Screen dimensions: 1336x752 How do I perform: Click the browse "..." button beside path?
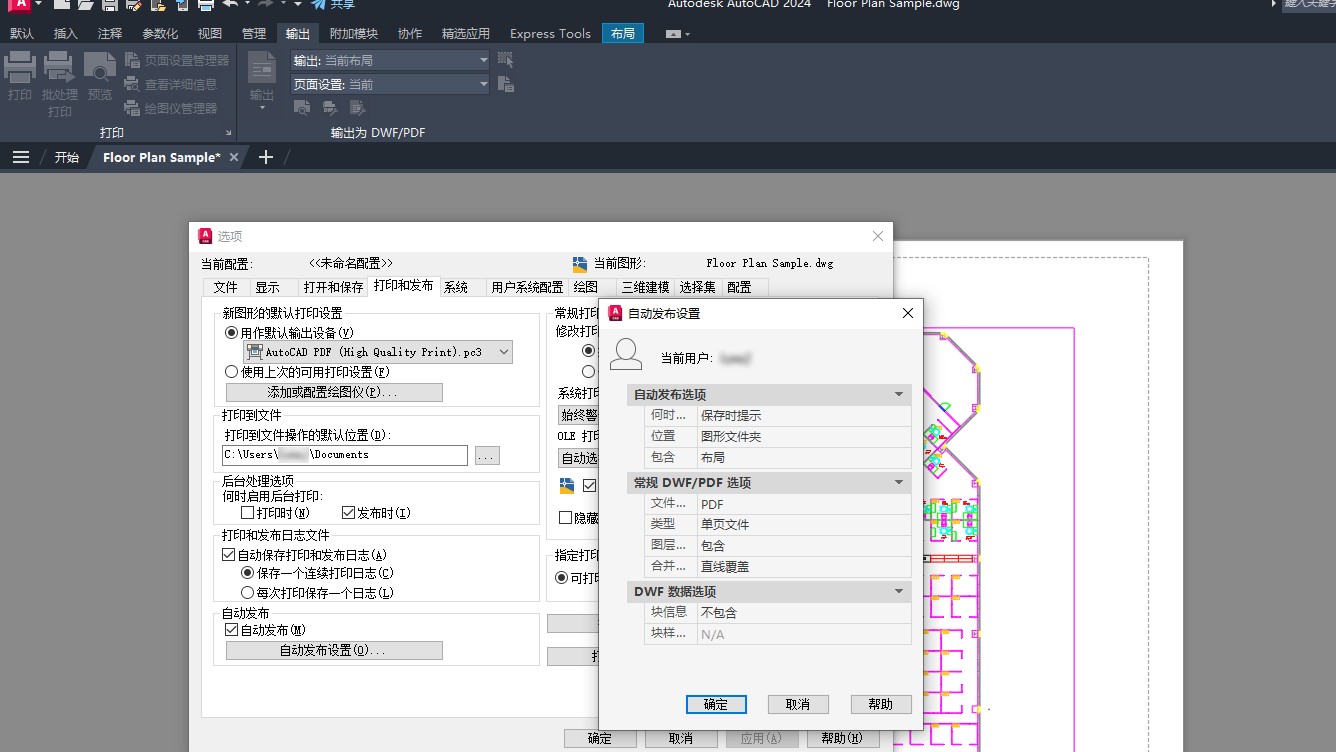pos(487,456)
